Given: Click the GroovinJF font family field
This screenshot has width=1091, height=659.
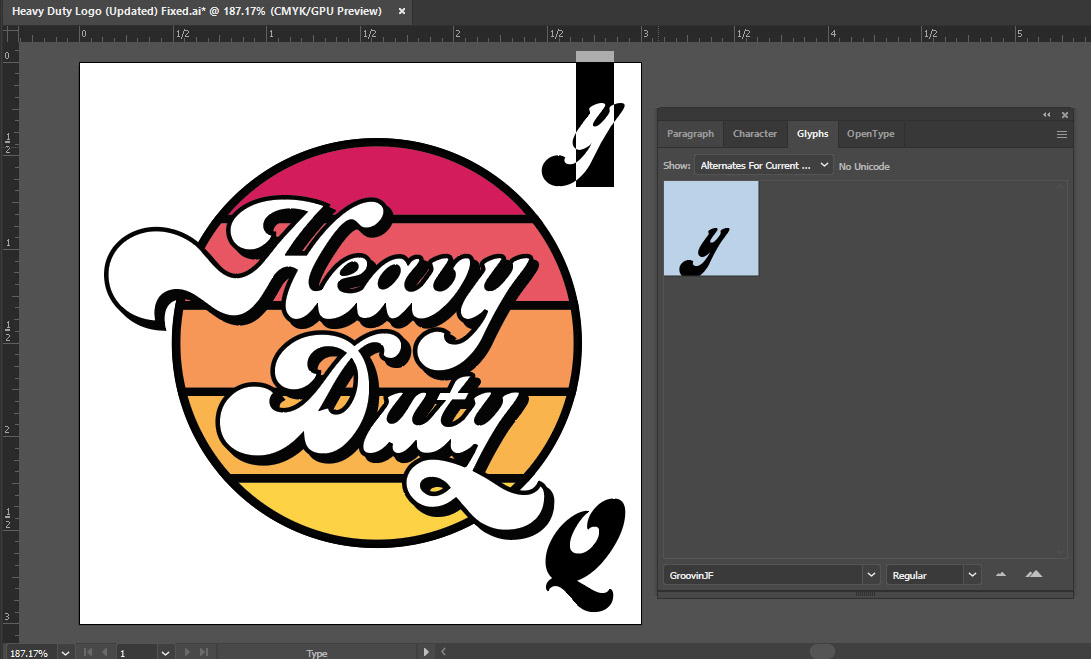Looking at the screenshot, I should click(763, 575).
